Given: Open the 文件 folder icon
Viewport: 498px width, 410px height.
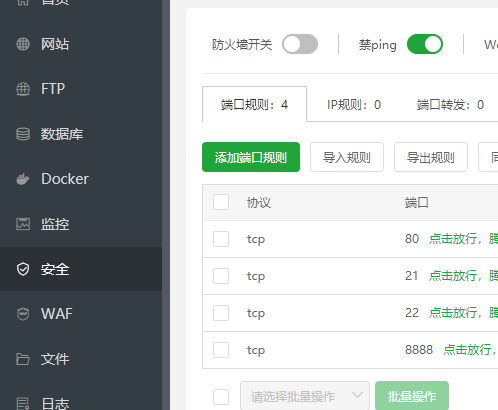Looking at the screenshot, I should pyautogui.click(x=23, y=359).
